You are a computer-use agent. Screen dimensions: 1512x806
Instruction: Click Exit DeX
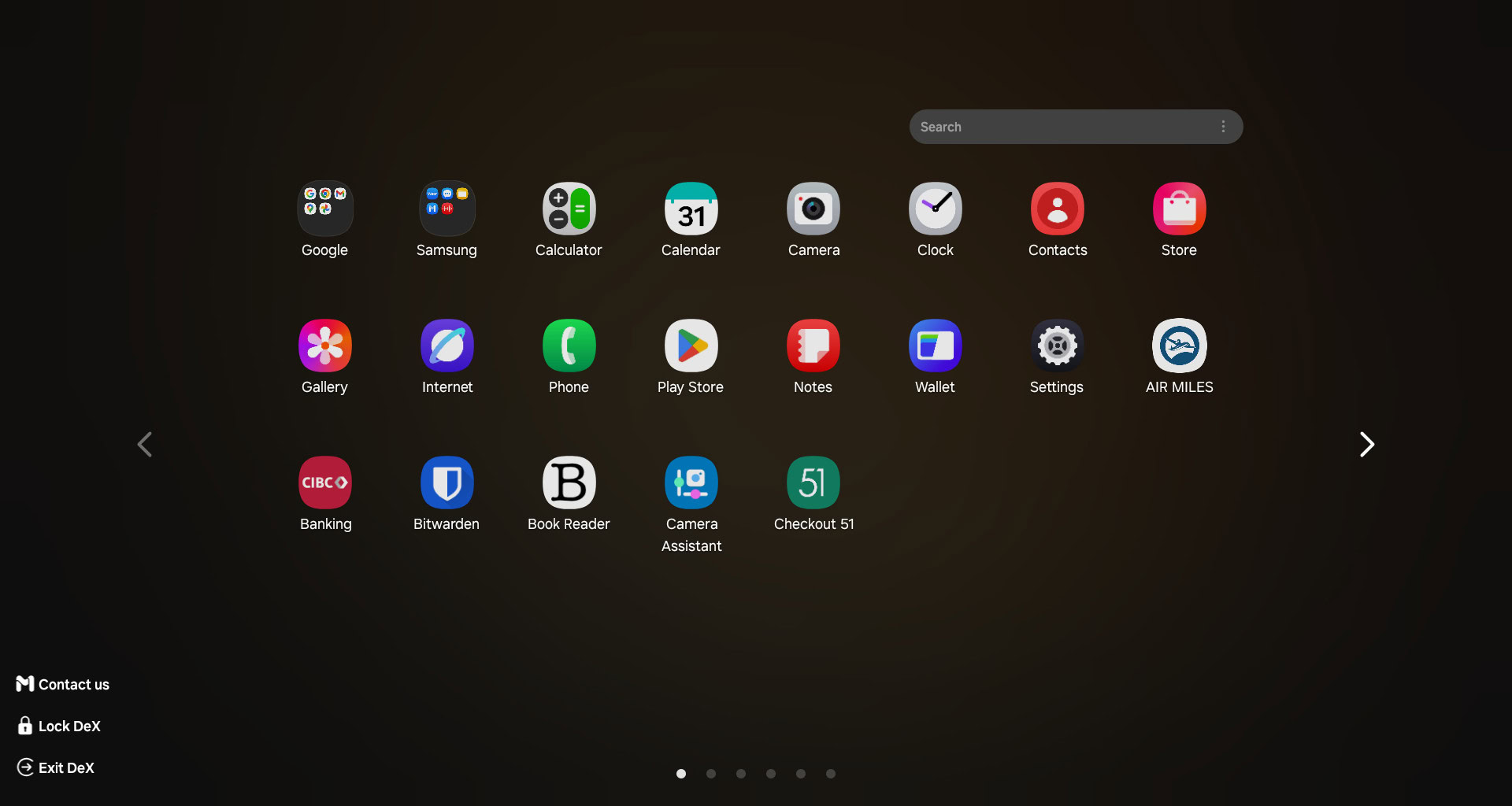(56, 767)
